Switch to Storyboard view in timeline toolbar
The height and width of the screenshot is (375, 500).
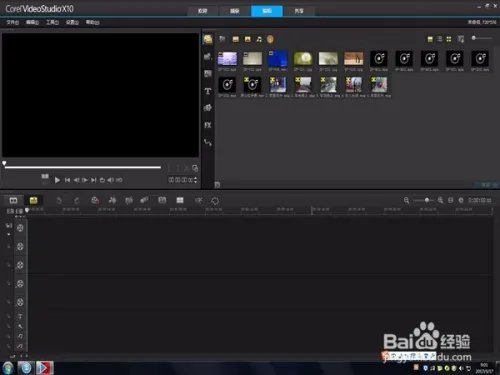(13, 200)
